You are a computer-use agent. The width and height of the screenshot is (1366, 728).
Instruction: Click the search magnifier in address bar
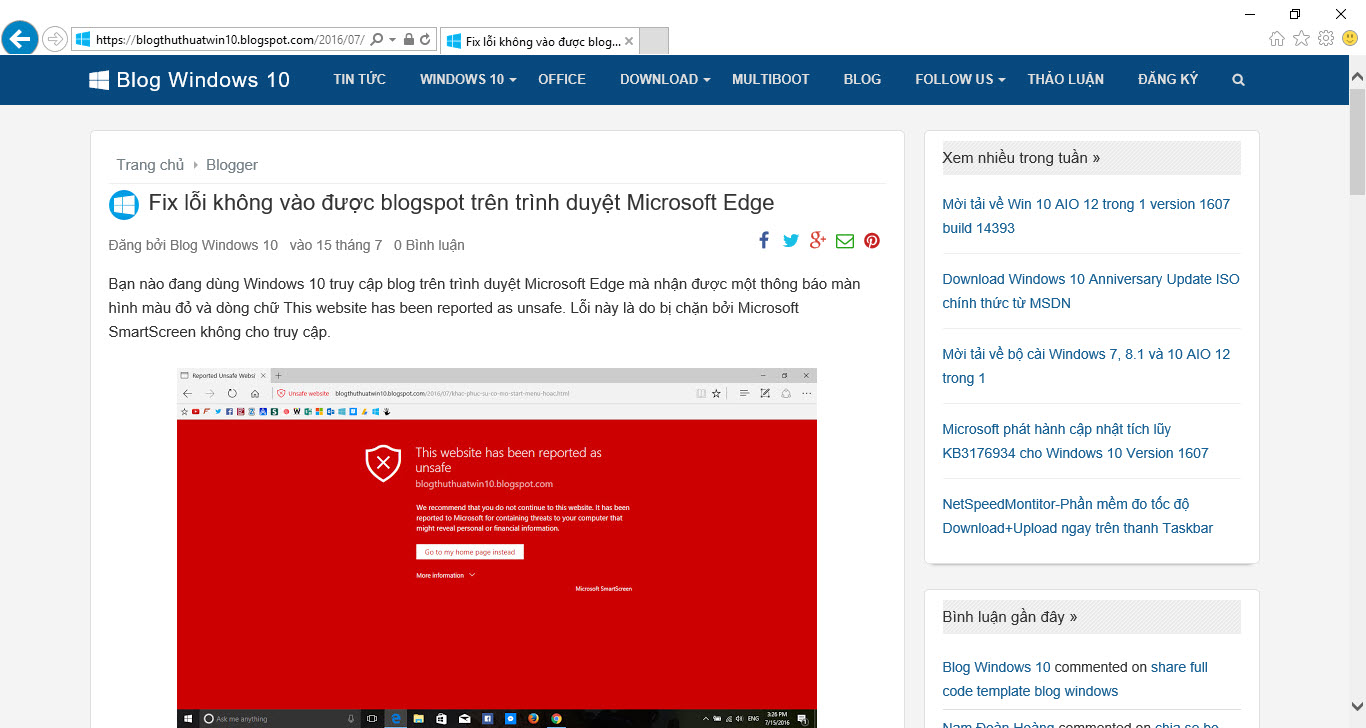tap(377, 40)
